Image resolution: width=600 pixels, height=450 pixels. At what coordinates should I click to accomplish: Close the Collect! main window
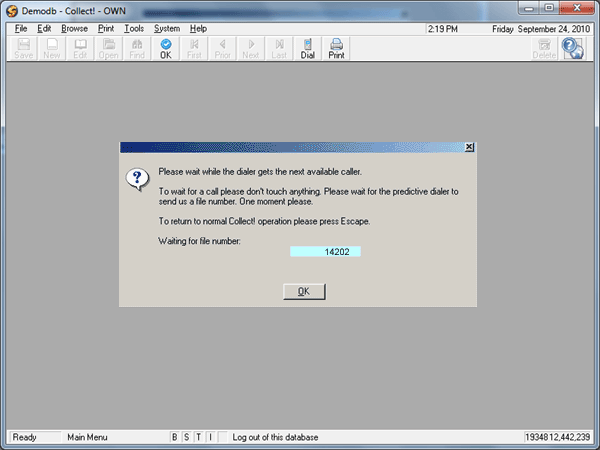[577, 8]
